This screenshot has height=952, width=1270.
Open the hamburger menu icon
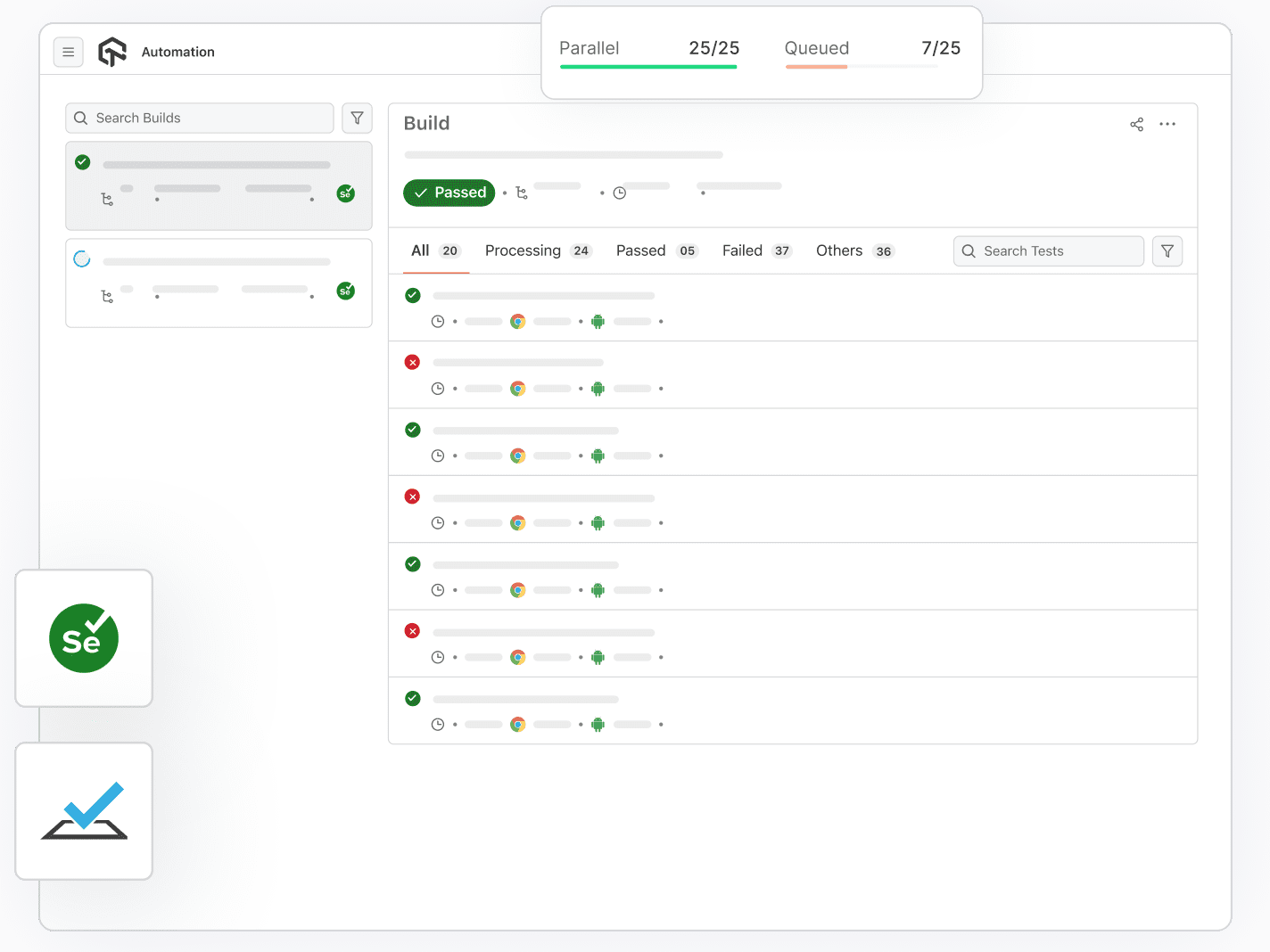(69, 52)
